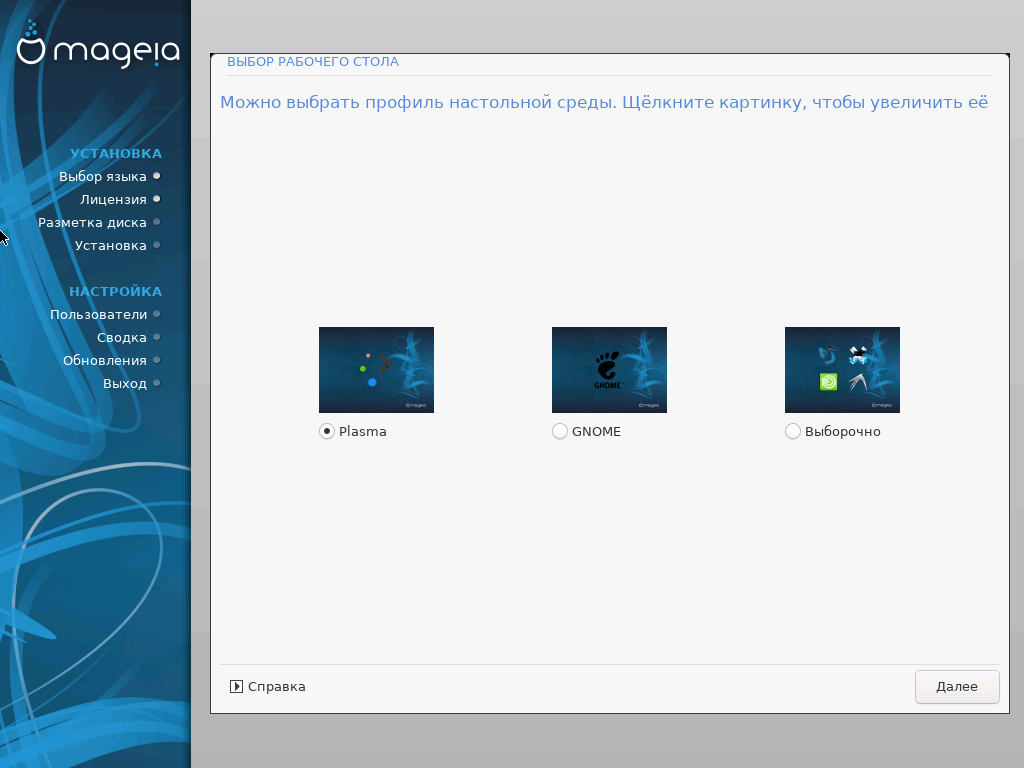Click the status dot next to Лицензия
1024x768 pixels.
[157, 199]
